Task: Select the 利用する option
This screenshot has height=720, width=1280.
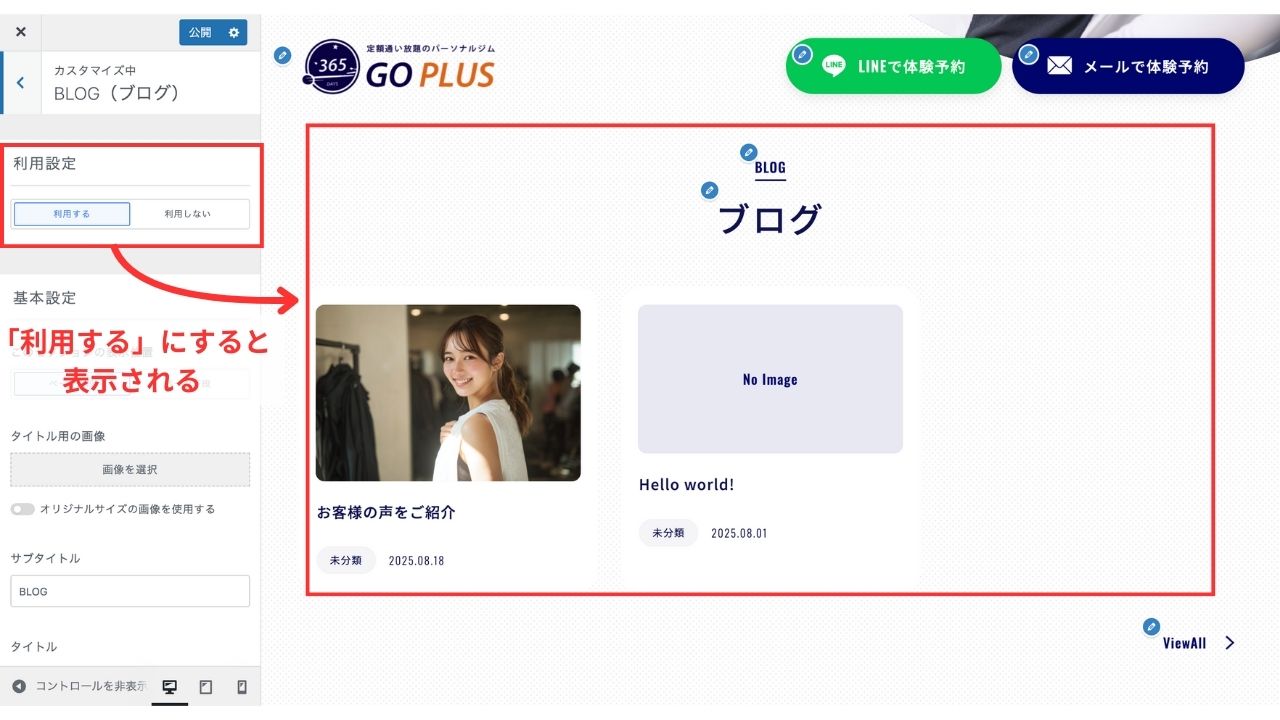Action: coord(72,214)
